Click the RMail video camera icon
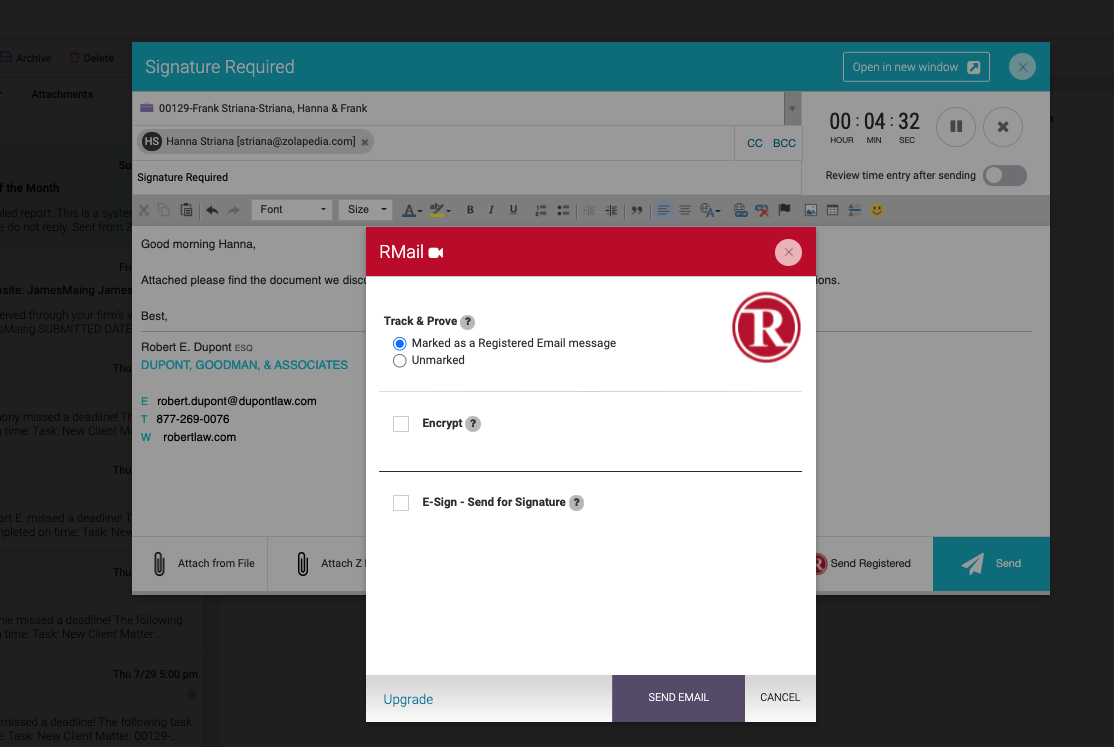Image resolution: width=1114 pixels, height=747 pixels. (x=436, y=253)
